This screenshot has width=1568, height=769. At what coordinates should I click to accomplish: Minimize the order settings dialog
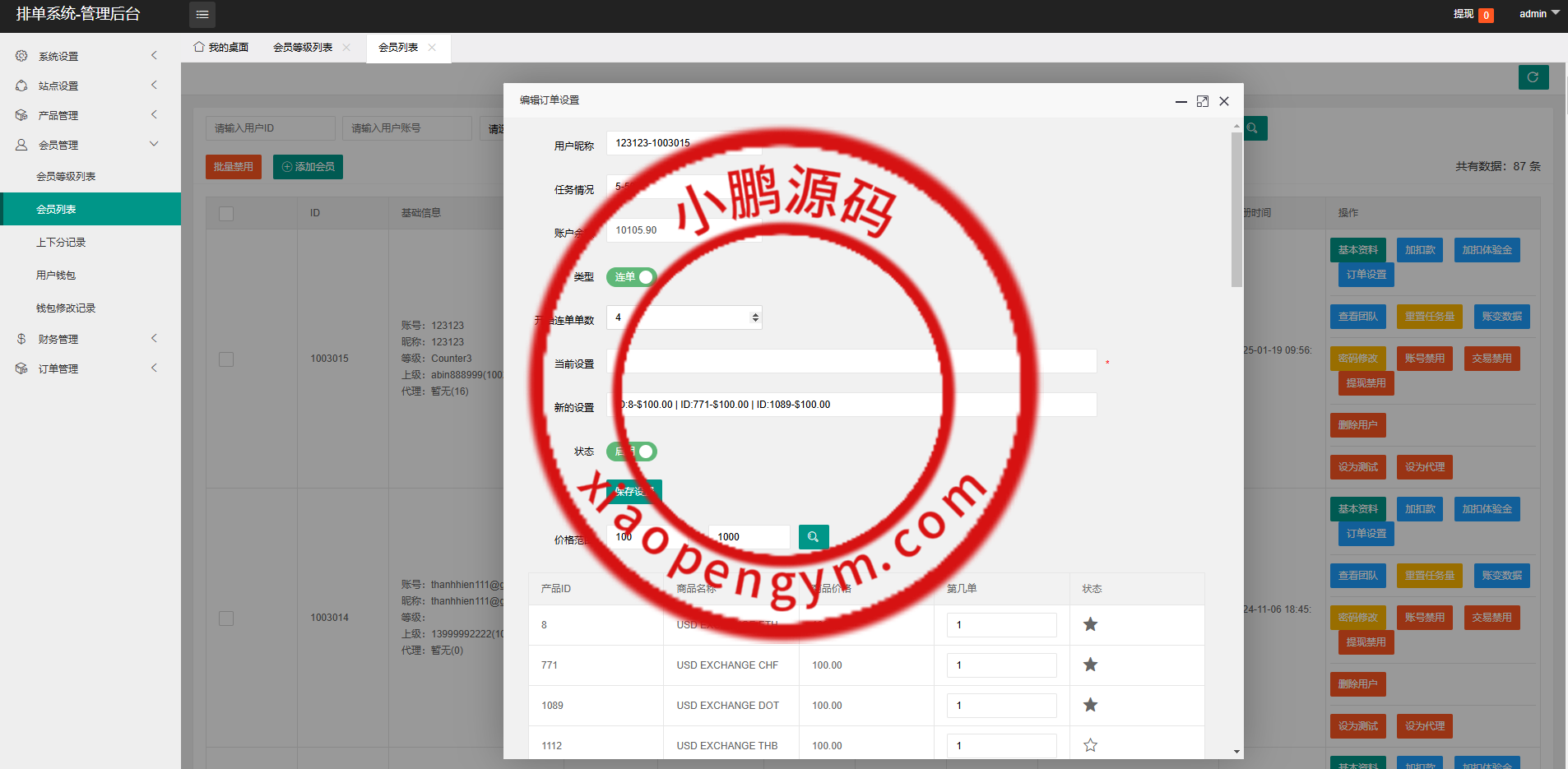click(1181, 101)
